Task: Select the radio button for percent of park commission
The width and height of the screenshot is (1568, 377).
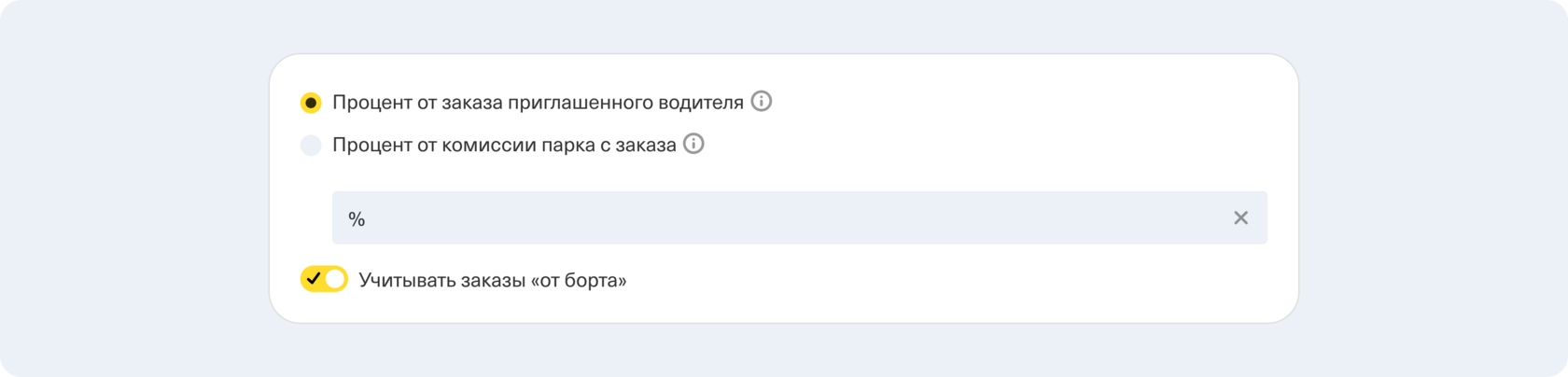Action: 311,146
